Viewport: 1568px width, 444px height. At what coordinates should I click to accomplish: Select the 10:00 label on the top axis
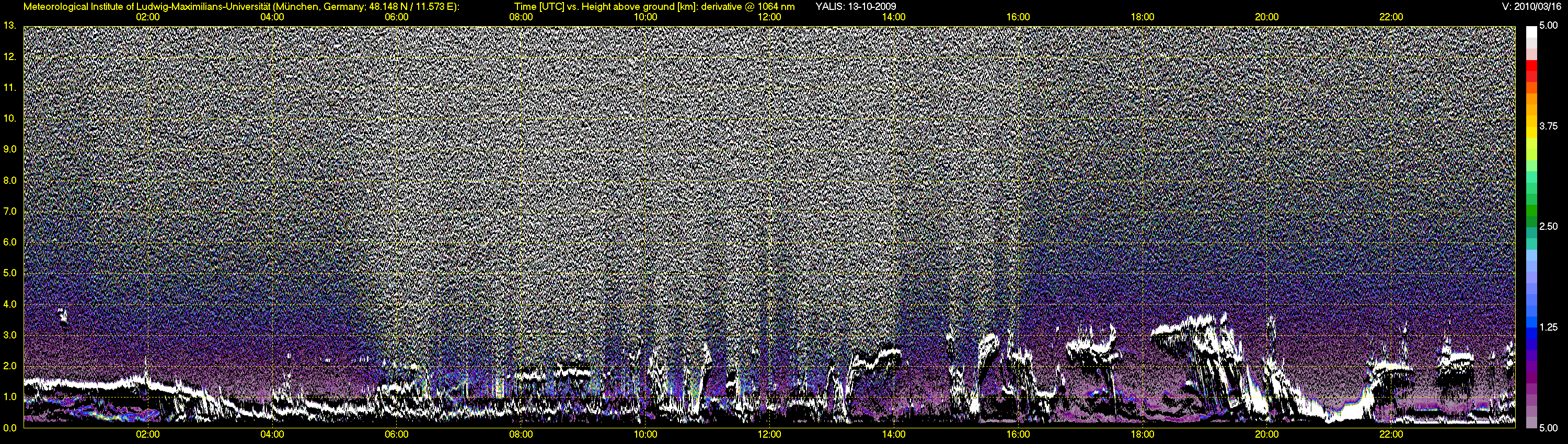pos(645,17)
